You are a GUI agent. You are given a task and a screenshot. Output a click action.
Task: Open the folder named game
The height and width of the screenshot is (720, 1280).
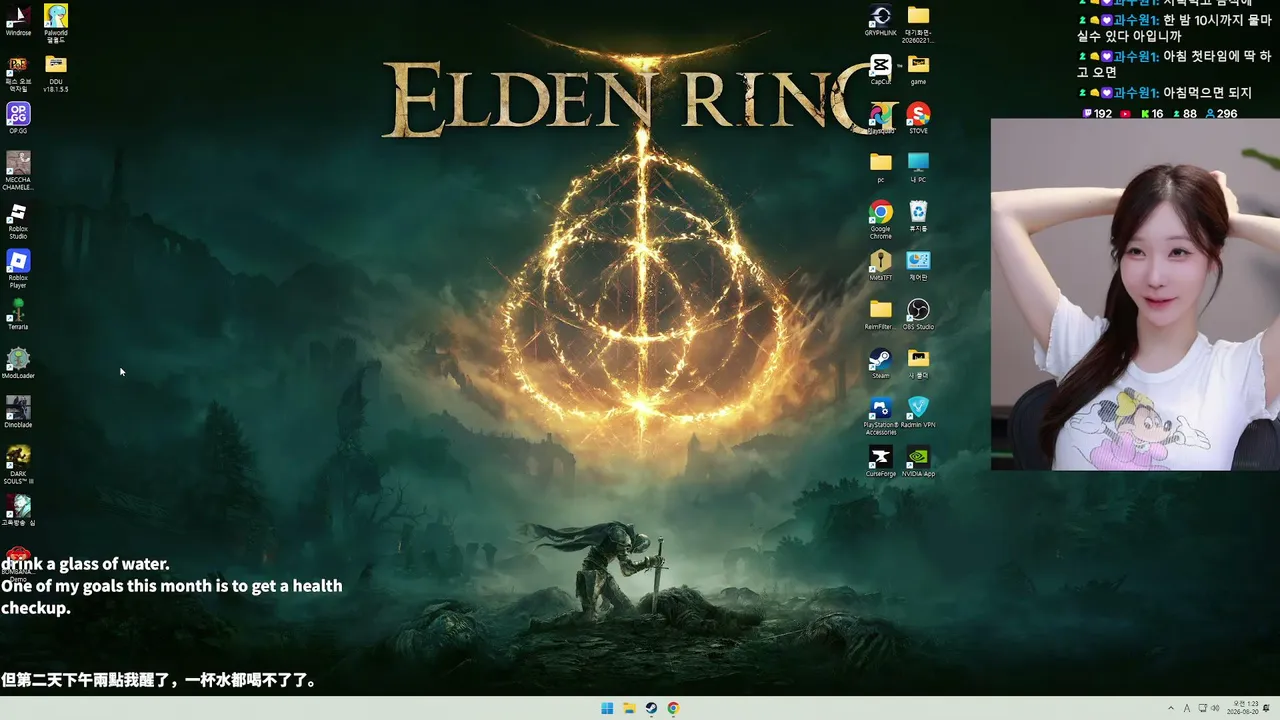tap(918, 69)
